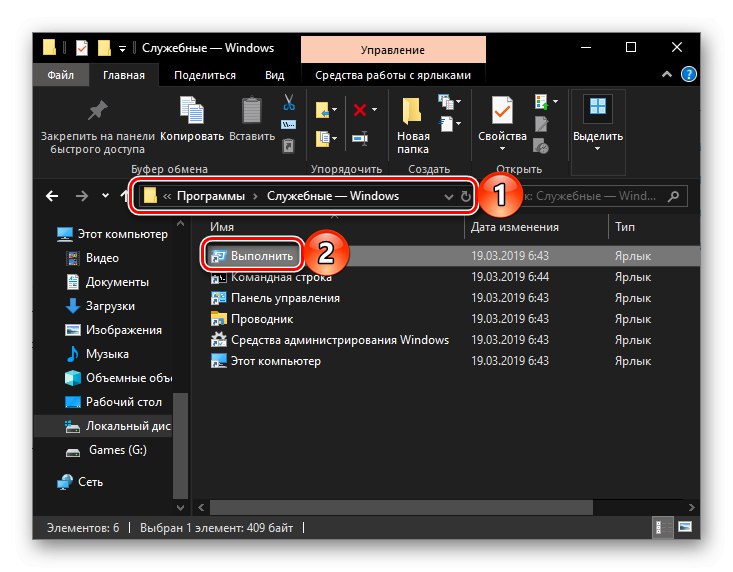Expand the Delete options arrow
Viewport: 733px width, 572px height.
coord(374,110)
